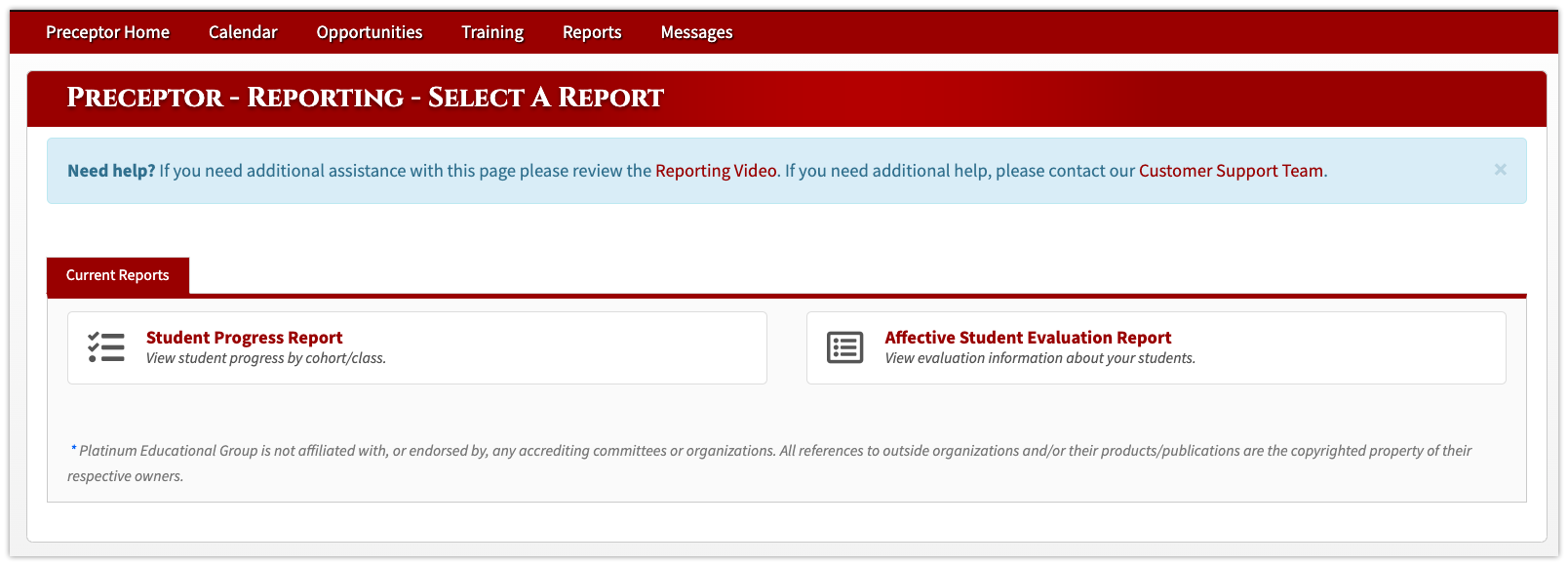Click the 'Need help?' bold text

[x=111, y=171]
